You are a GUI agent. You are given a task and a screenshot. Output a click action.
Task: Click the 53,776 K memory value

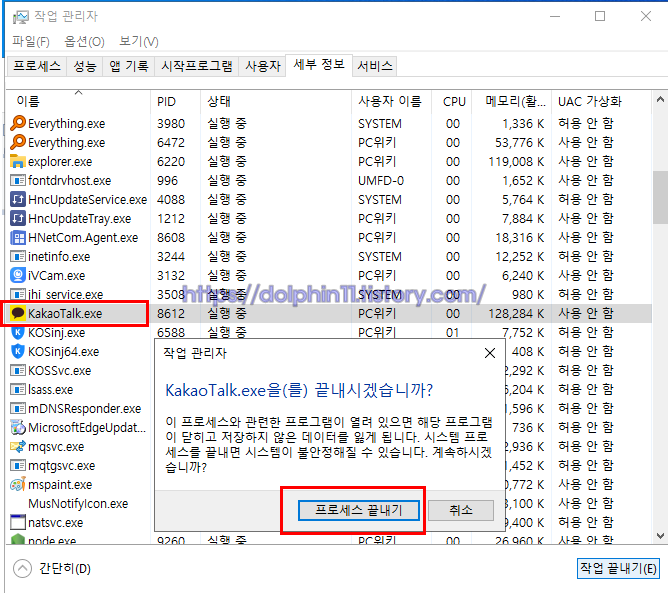point(520,142)
